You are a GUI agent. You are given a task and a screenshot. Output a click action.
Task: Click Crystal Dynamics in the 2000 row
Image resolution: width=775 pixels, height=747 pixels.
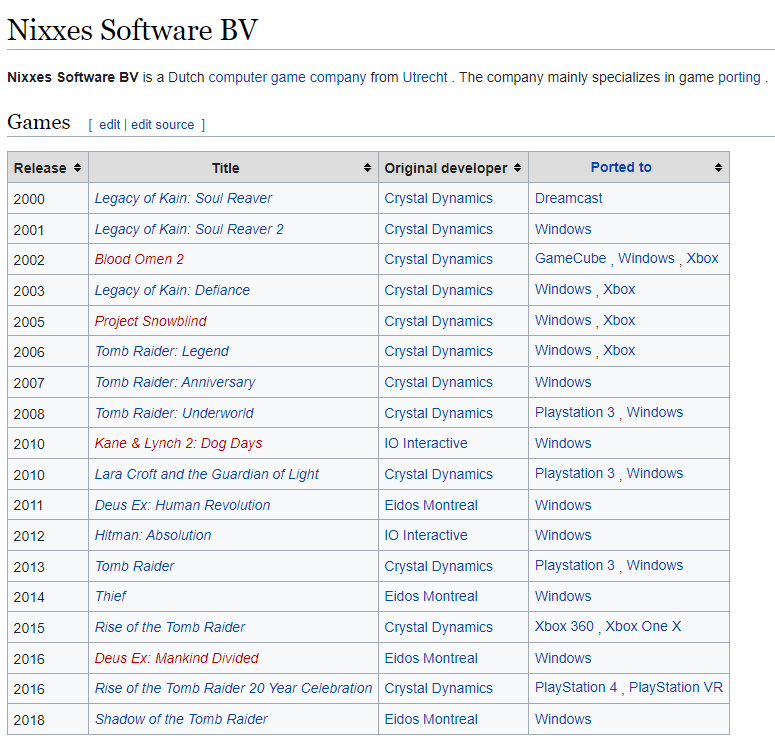point(438,198)
